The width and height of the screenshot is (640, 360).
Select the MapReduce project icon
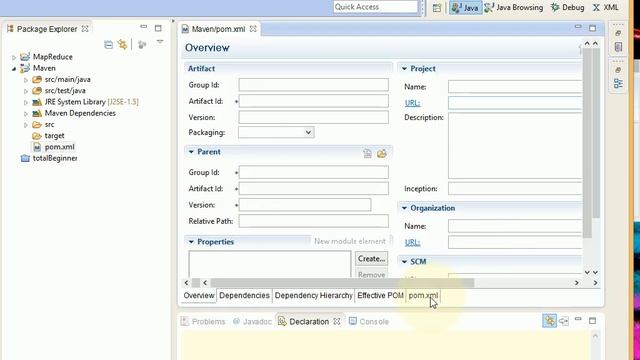point(25,57)
